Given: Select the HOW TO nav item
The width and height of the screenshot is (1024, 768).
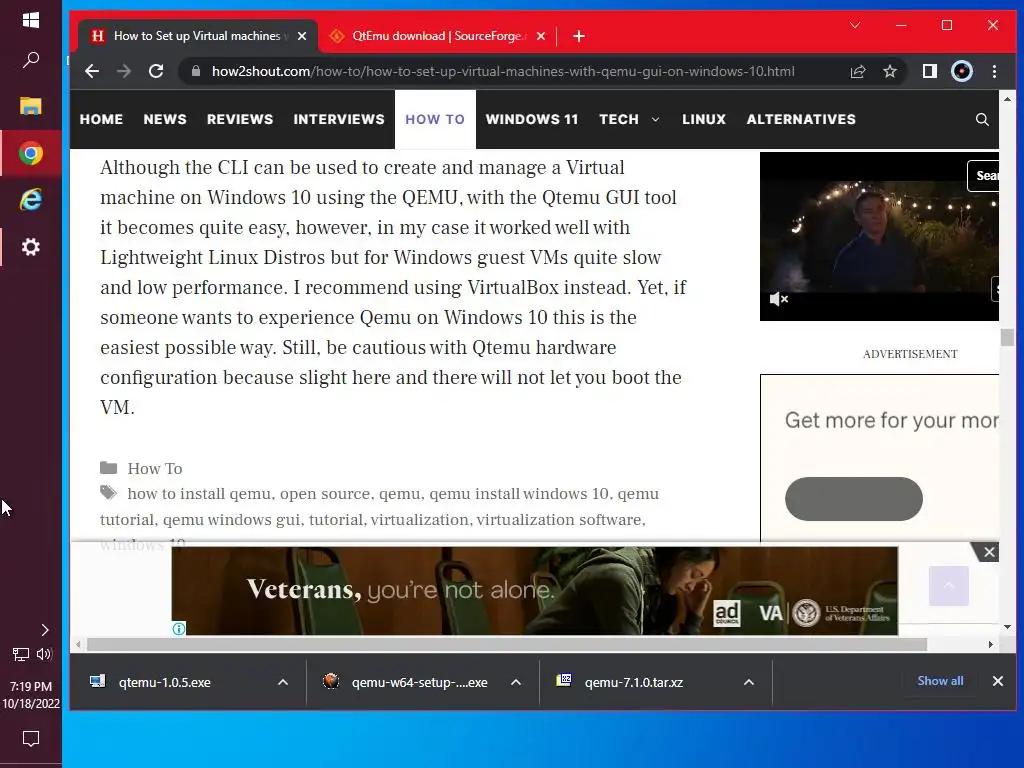Looking at the screenshot, I should click(435, 120).
